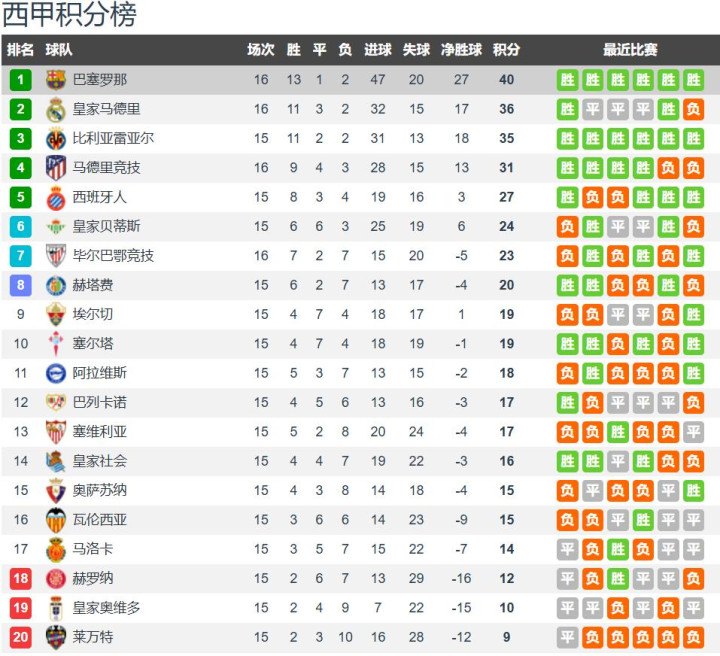The height and width of the screenshot is (656, 720).
Task: Open the 瓦伦西亚 club crest
Action: (x=56, y=520)
